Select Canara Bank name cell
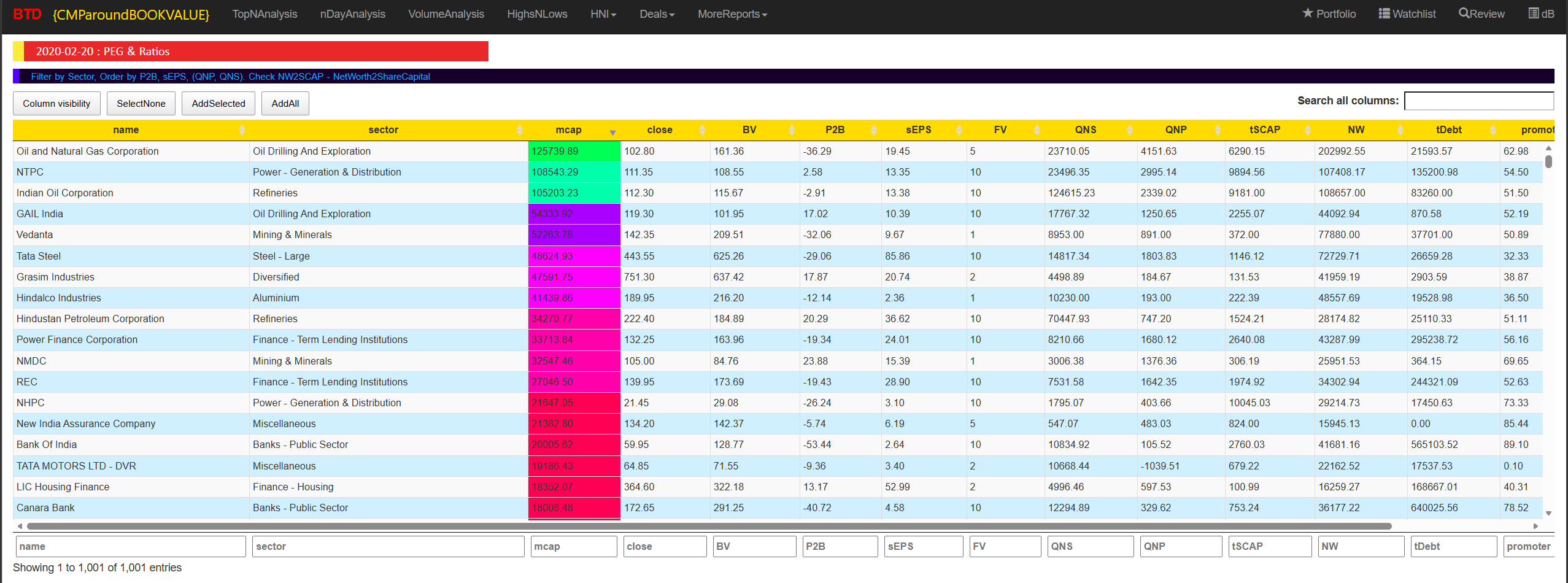 click(131, 508)
